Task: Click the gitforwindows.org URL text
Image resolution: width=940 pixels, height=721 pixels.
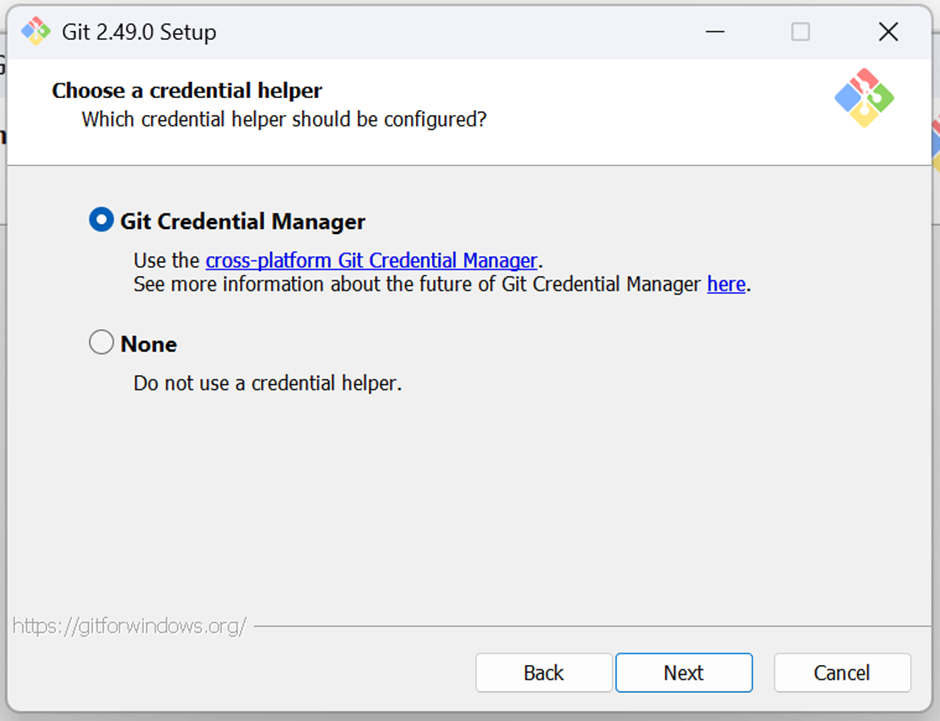Action: 129,626
